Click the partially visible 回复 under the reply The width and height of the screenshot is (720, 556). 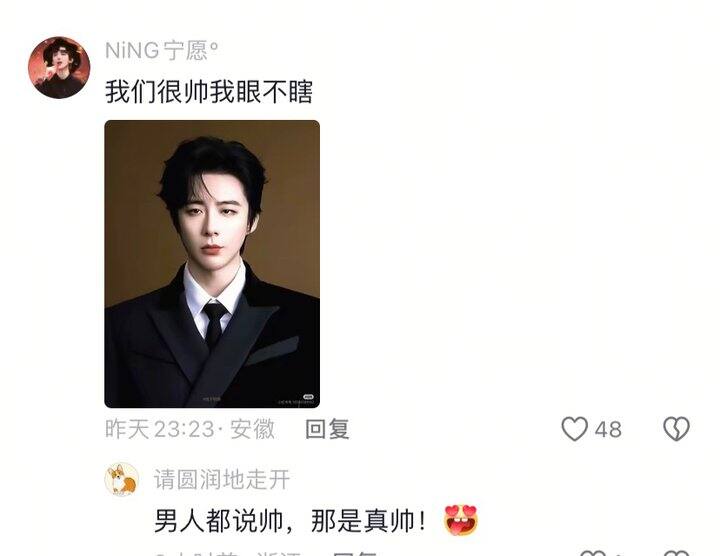click(x=354, y=553)
